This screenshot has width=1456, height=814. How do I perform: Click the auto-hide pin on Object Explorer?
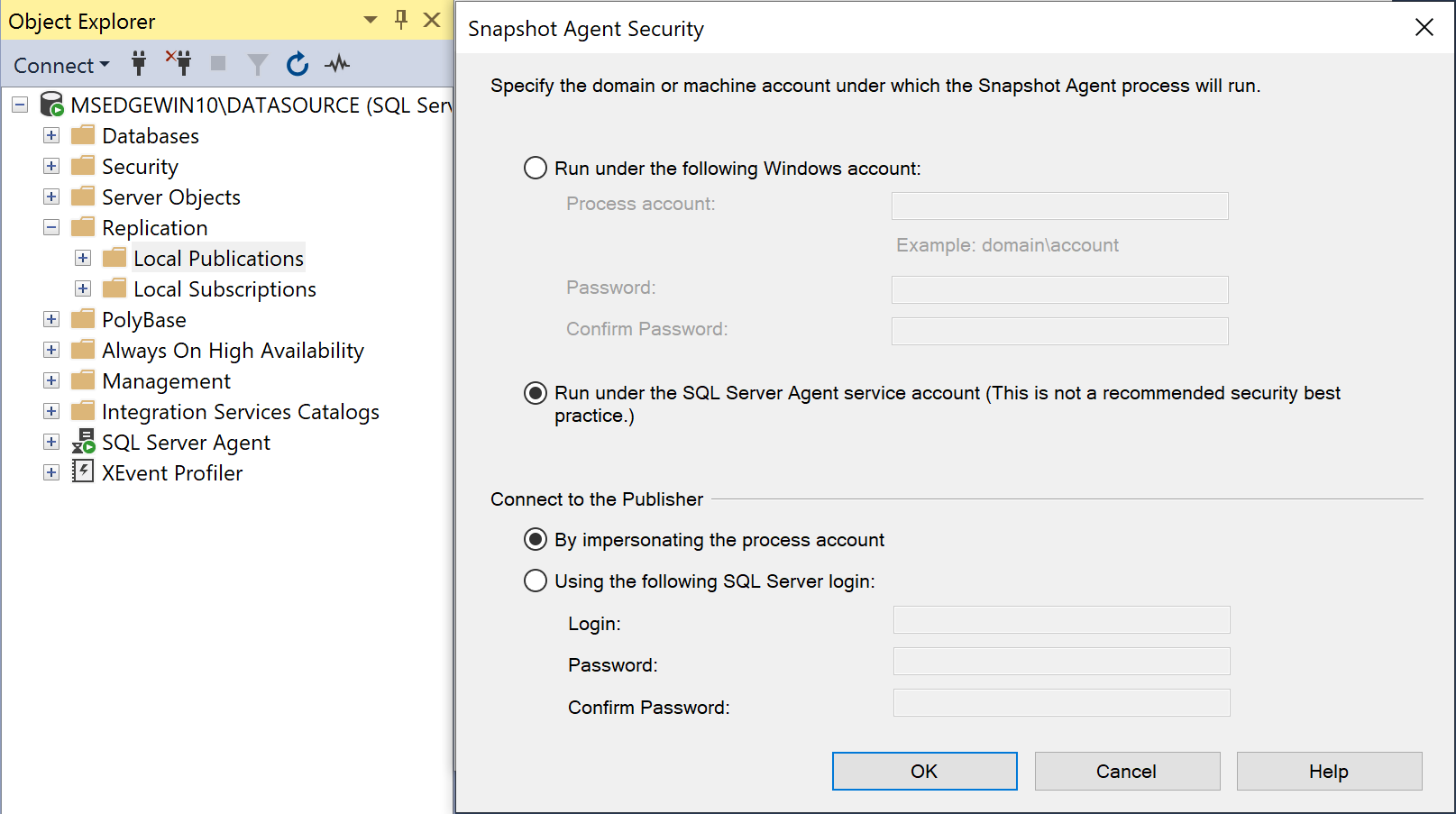pyautogui.click(x=400, y=20)
